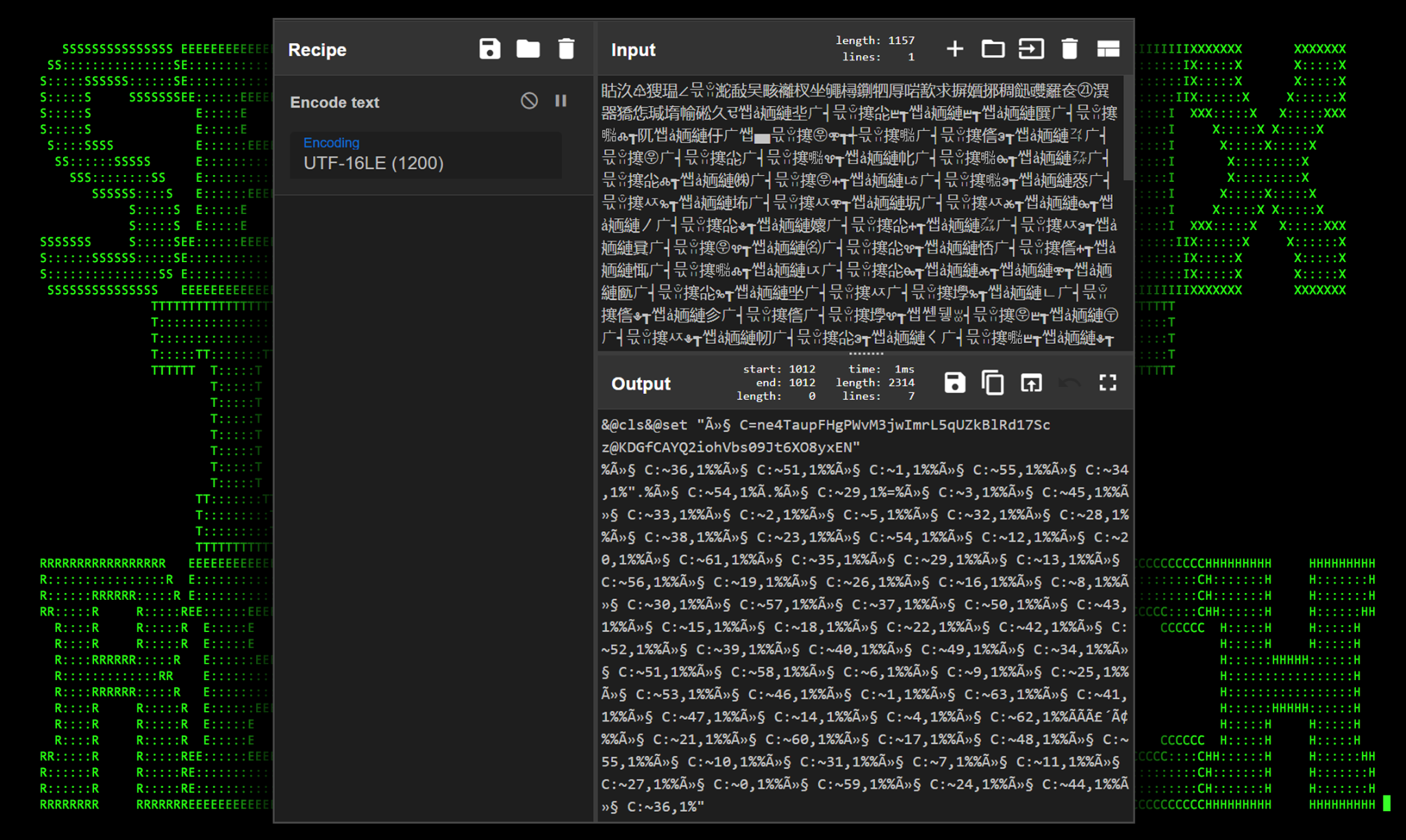Screen dimensions: 1406x840
Task: Maximise the output pane
Action: pos(1107,383)
